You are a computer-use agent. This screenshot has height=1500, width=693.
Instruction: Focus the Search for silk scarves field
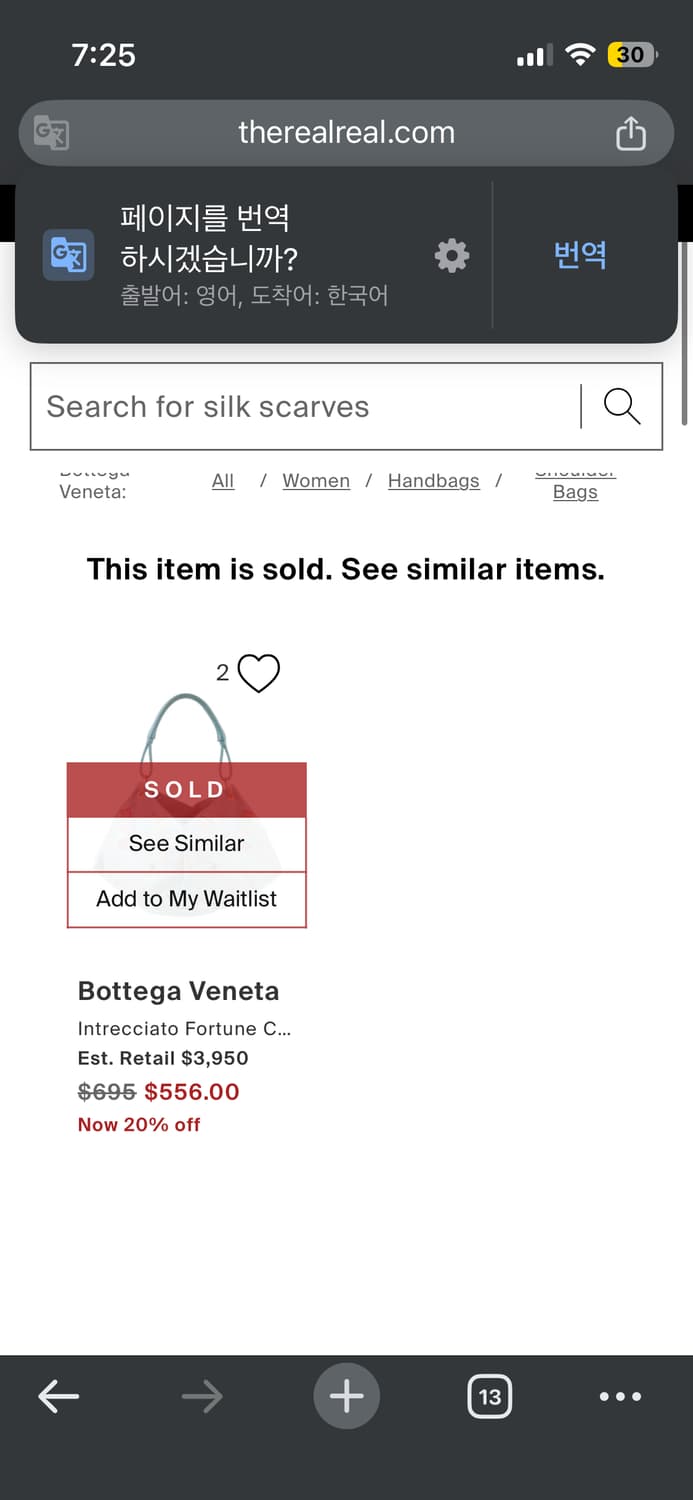pyautogui.click(x=300, y=407)
